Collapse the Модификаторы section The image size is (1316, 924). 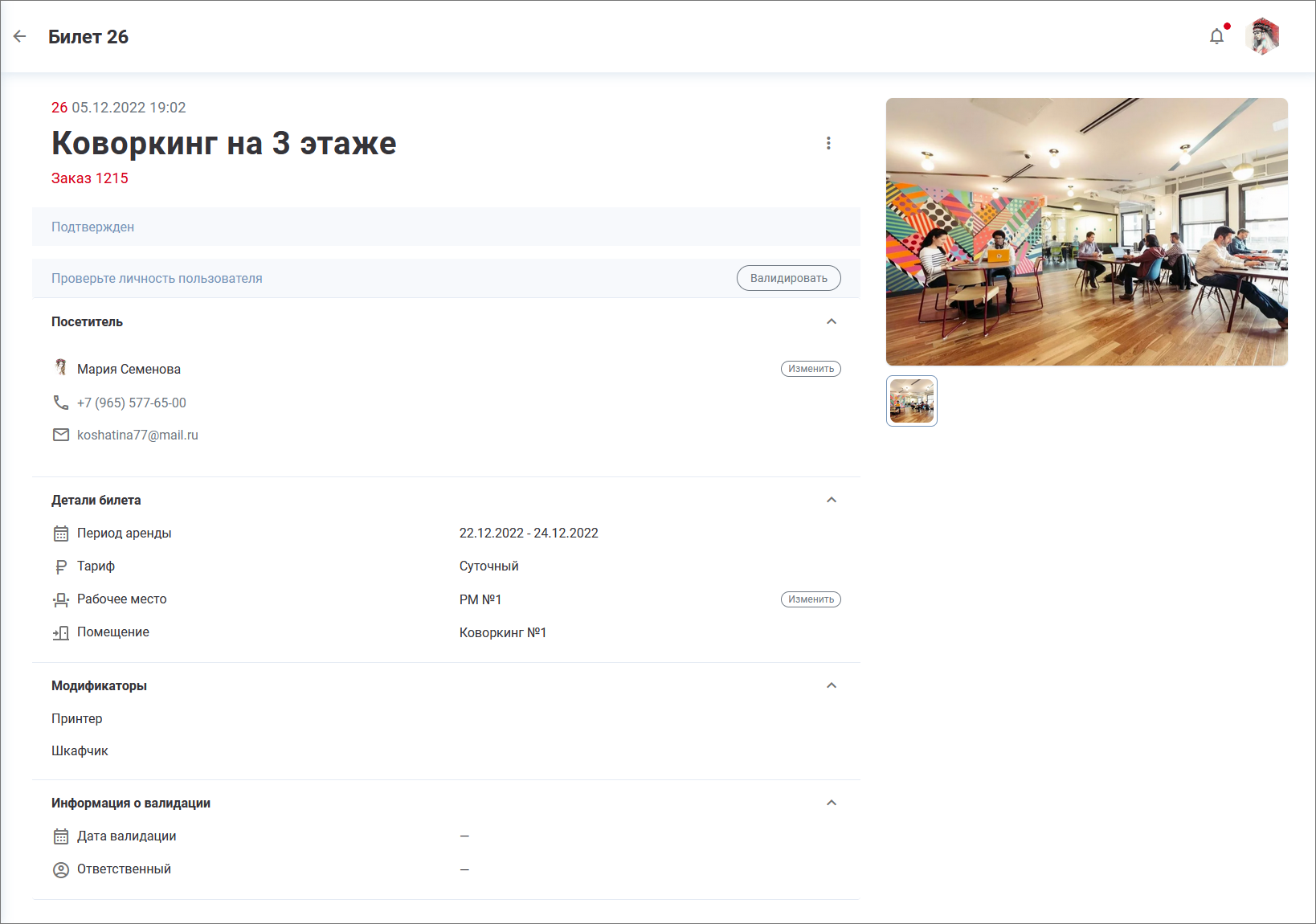832,685
